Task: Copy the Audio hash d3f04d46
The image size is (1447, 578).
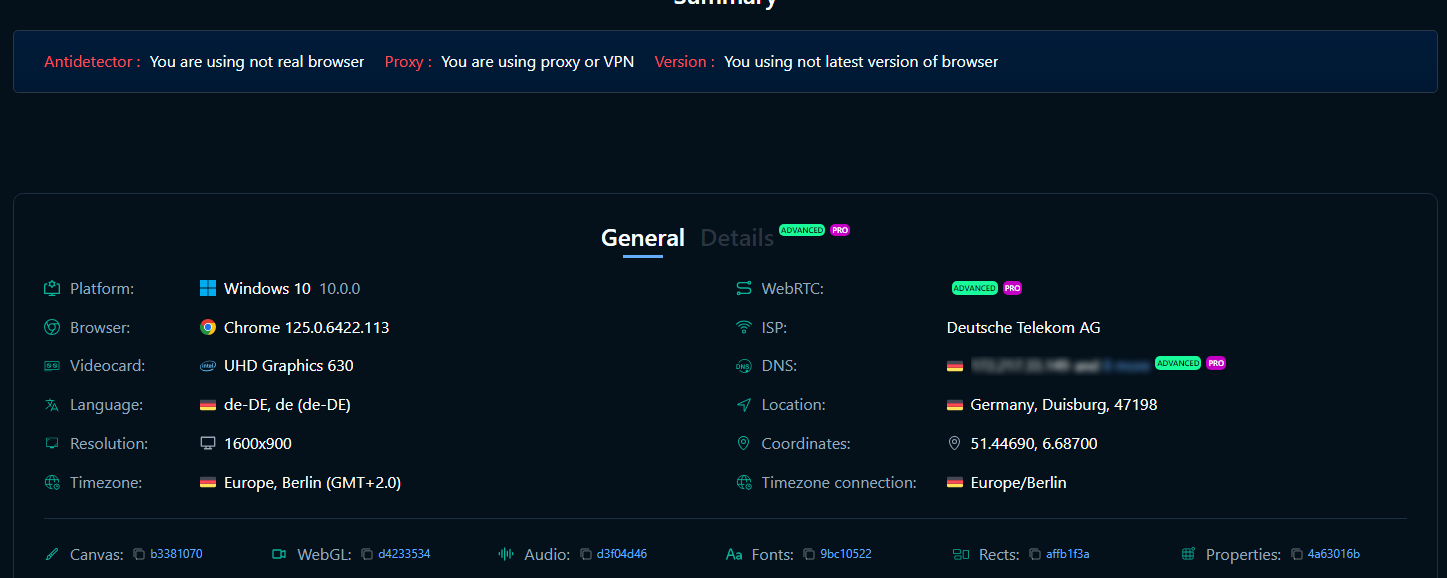Action: pos(585,554)
